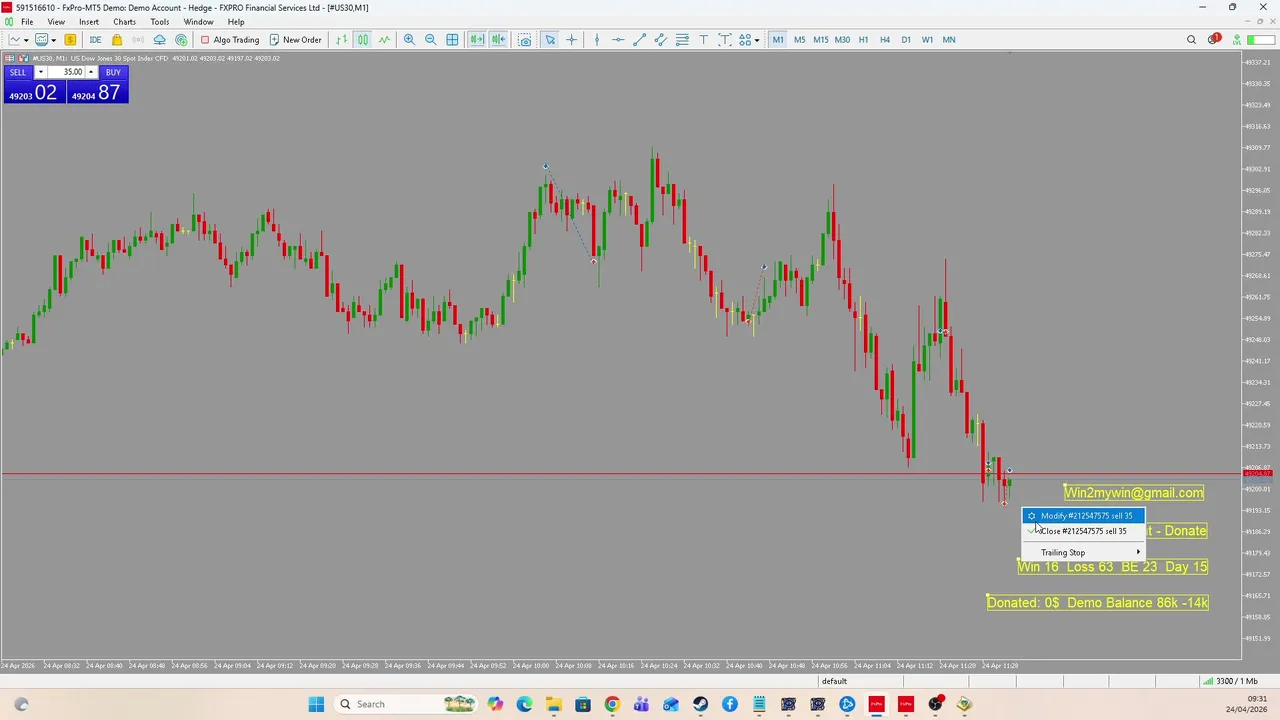Viewport: 1280px width, 720px height.
Task: Switch to M15 timeframe
Action: pos(820,40)
